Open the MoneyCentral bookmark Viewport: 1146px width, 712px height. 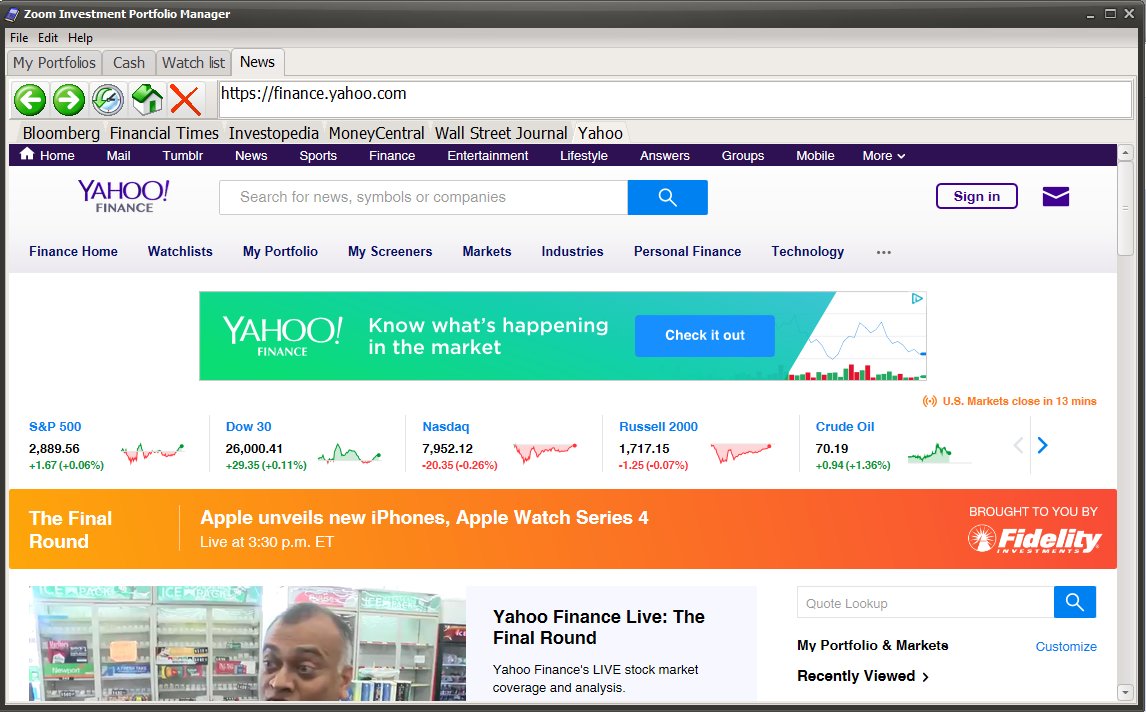(x=376, y=133)
